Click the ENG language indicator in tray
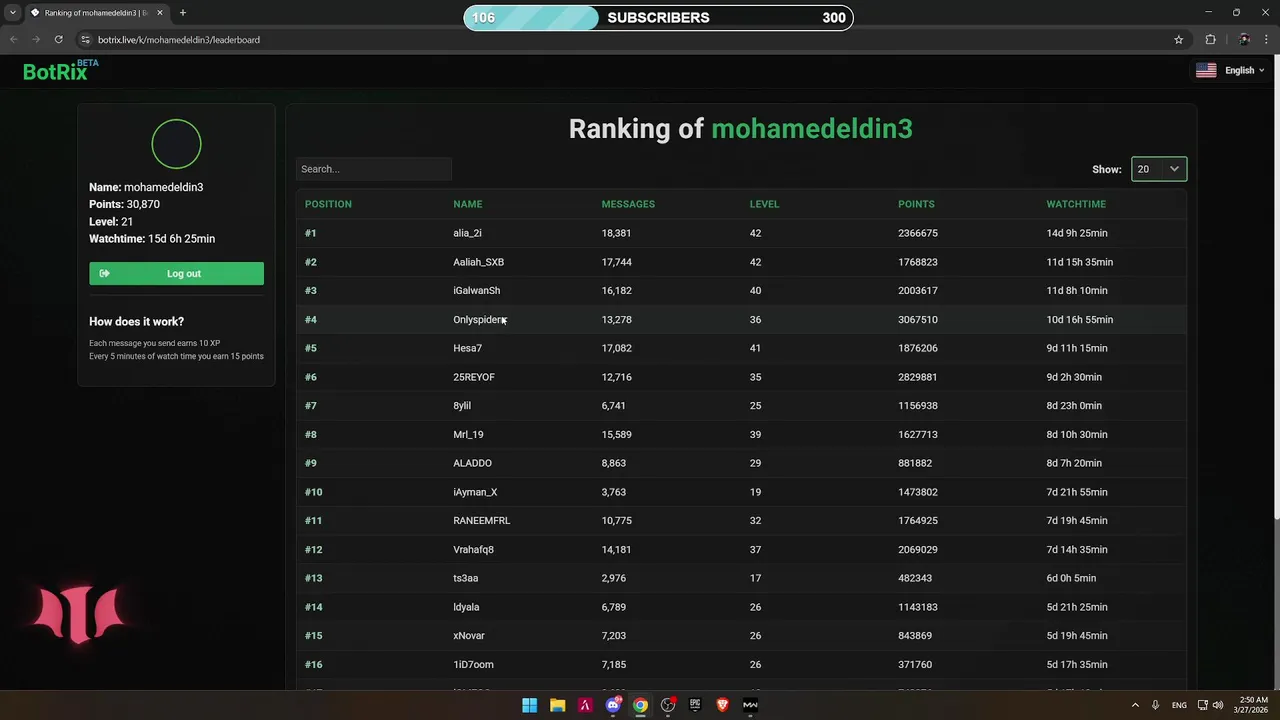The height and width of the screenshot is (720, 1280). (x=1179, y=705)
